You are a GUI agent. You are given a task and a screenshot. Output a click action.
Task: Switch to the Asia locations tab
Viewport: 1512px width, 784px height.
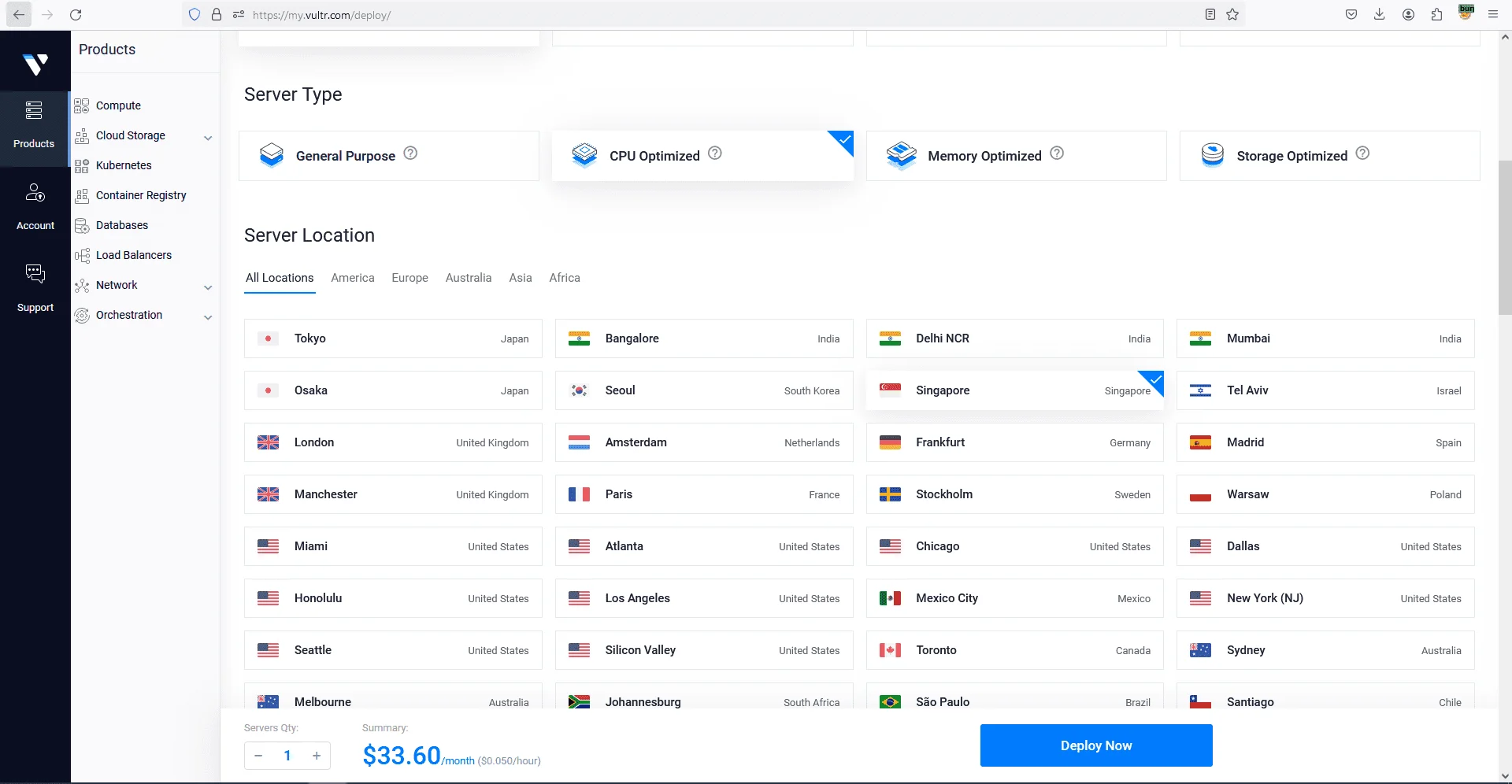[x=521, y=278]
